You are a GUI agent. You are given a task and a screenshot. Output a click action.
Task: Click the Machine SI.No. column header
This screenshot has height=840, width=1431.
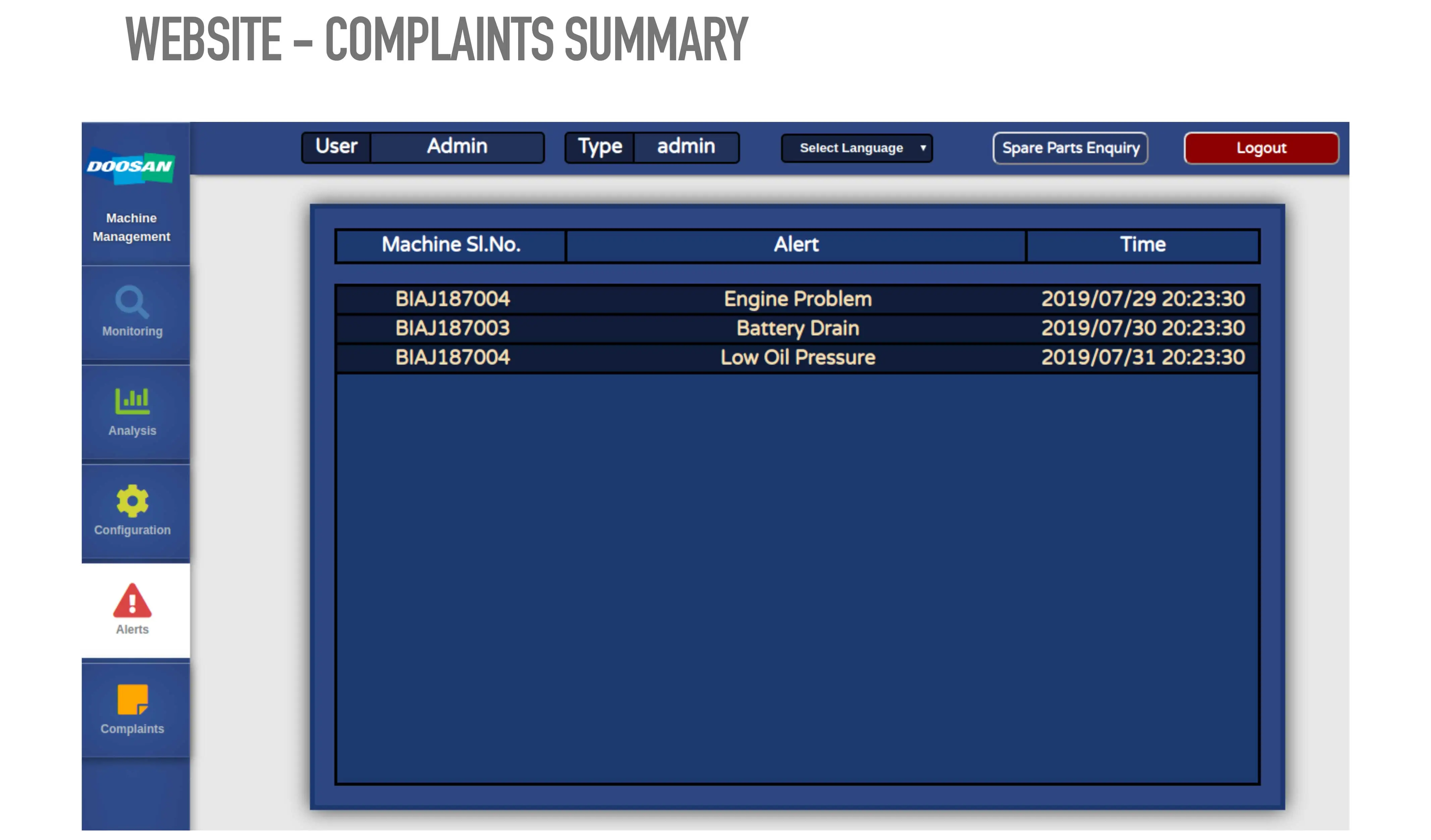click(x=452, y=244)
